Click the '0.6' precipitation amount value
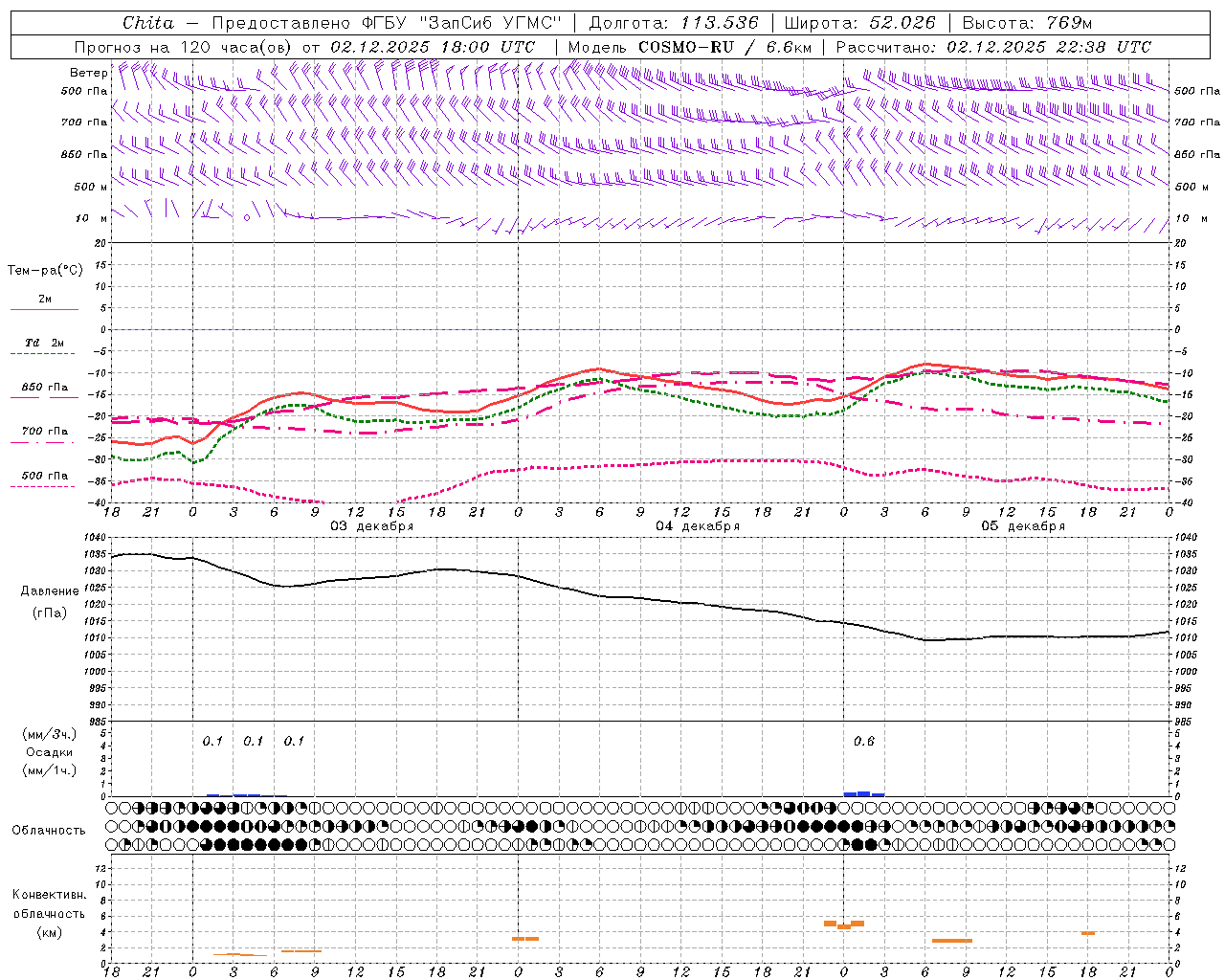The height and width of the screenshot is (980, 1225). pos(864,741)
